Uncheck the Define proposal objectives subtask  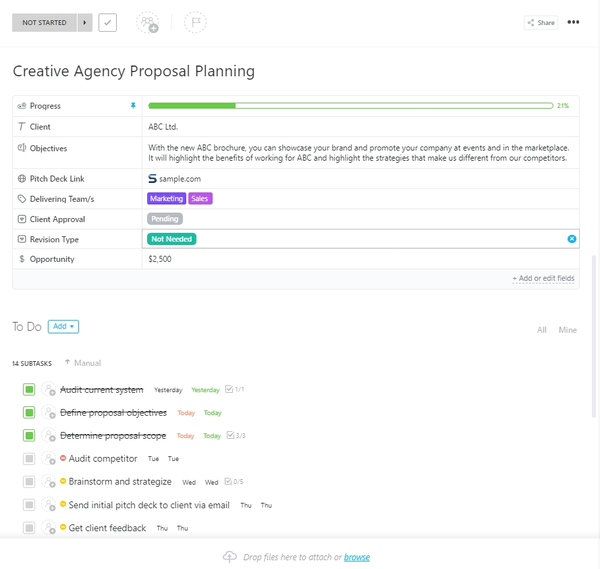pyautogui.click(x=29, y=413)
